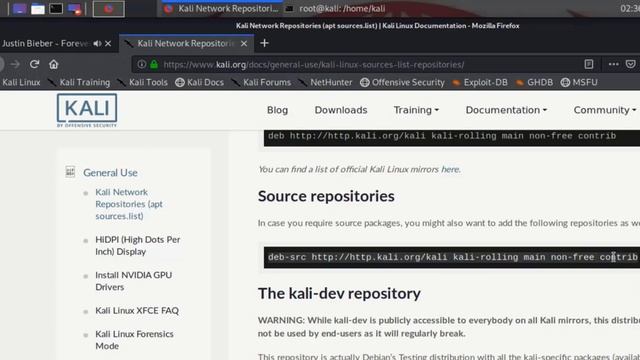
Task: Expand the Community dropdown menu
Action: point(605,110)
